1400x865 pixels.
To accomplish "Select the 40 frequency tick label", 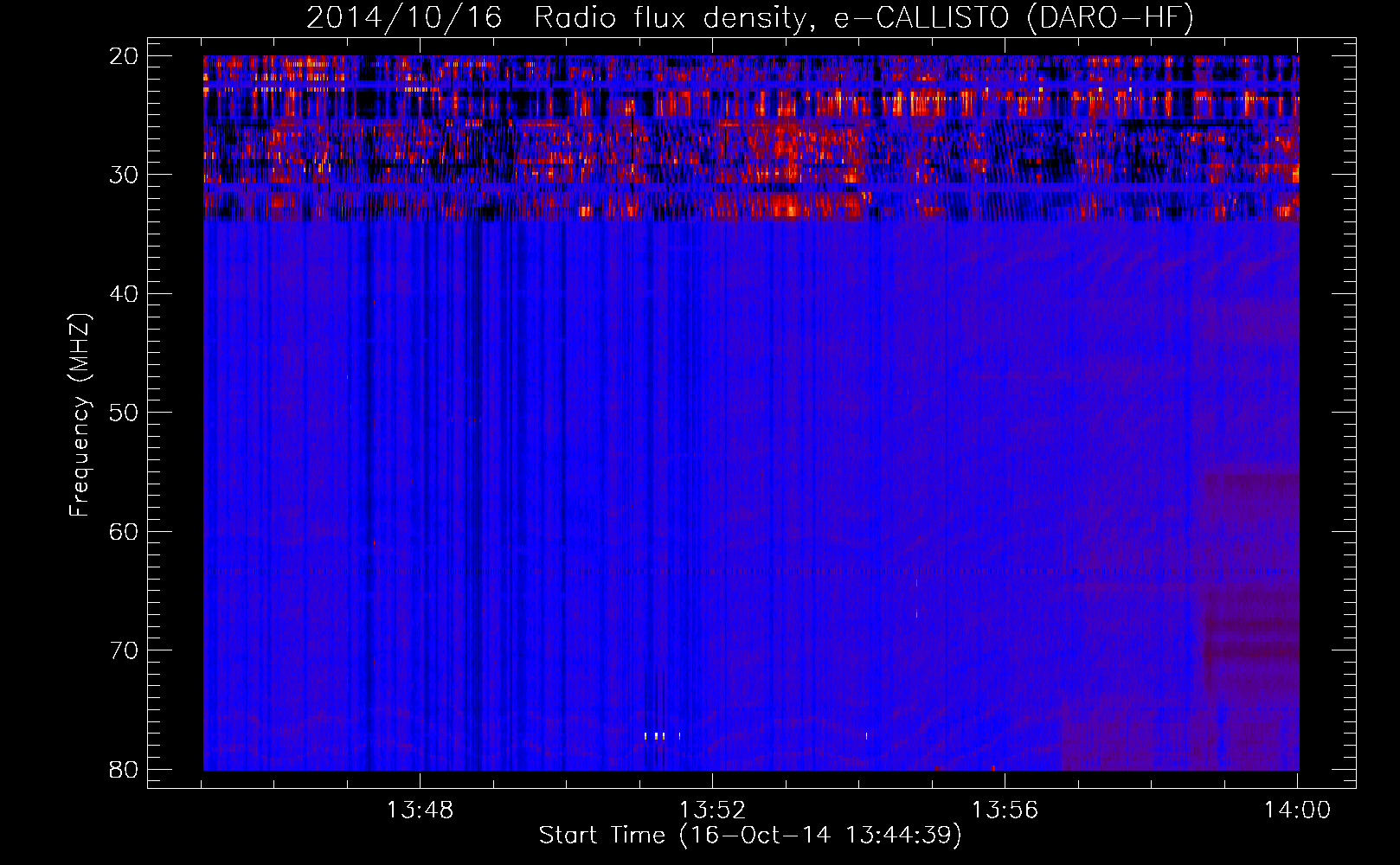I will pyautogui.click(x=125, y=294).
